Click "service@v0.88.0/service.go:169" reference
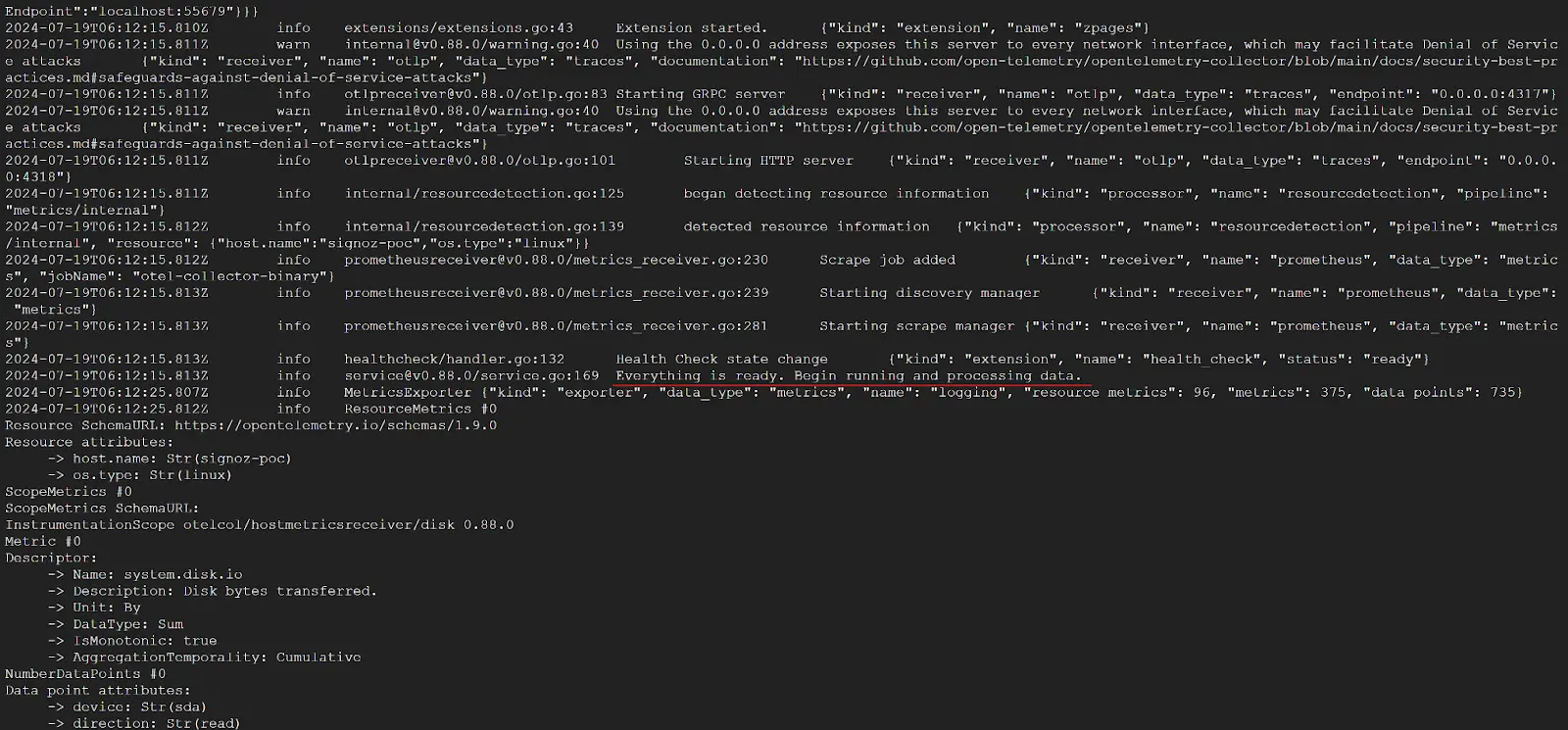Screen dimensions: 1568x730 coord(471,375)
